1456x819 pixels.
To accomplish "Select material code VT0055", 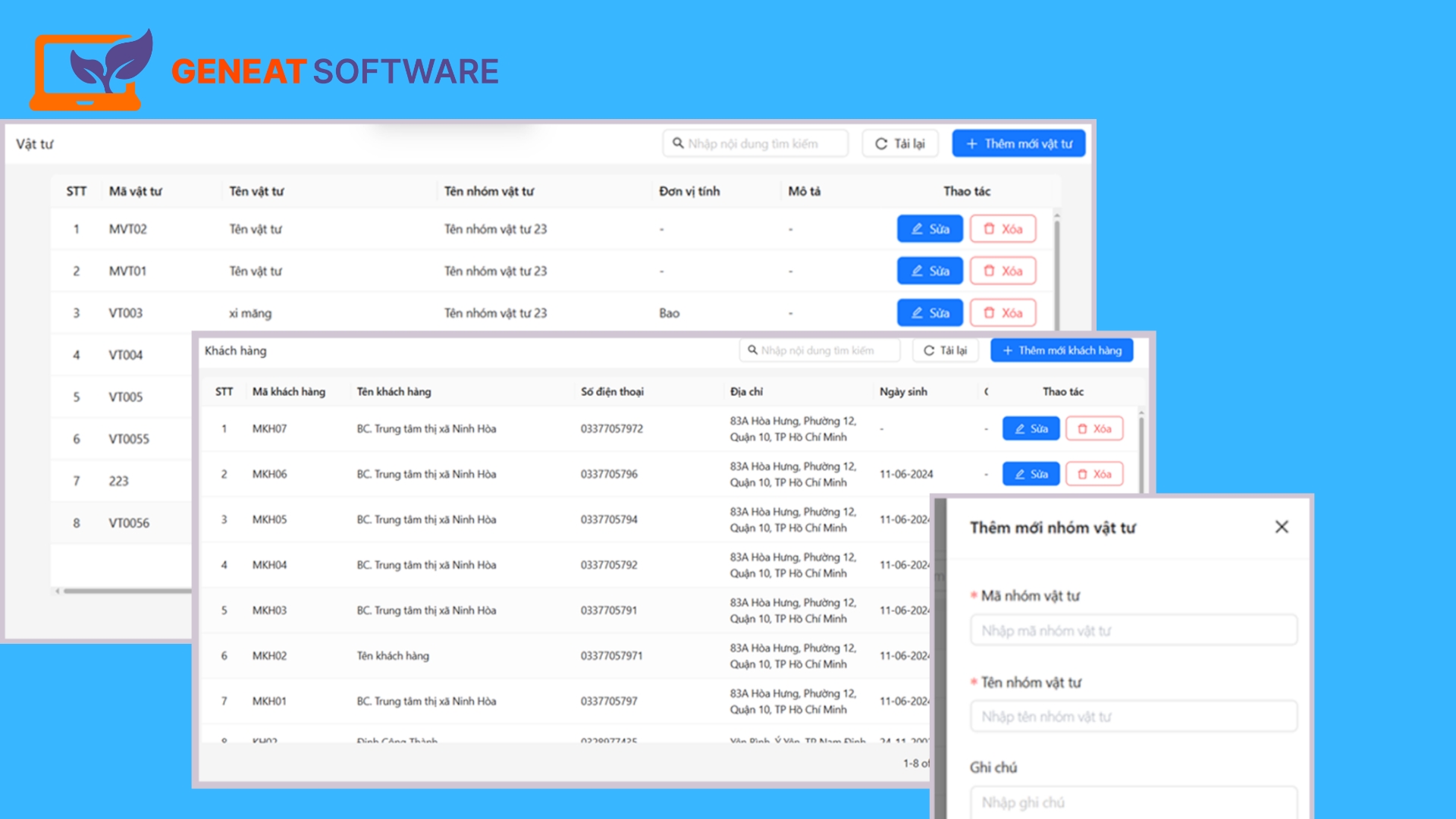I will click(x=129, y=439).
